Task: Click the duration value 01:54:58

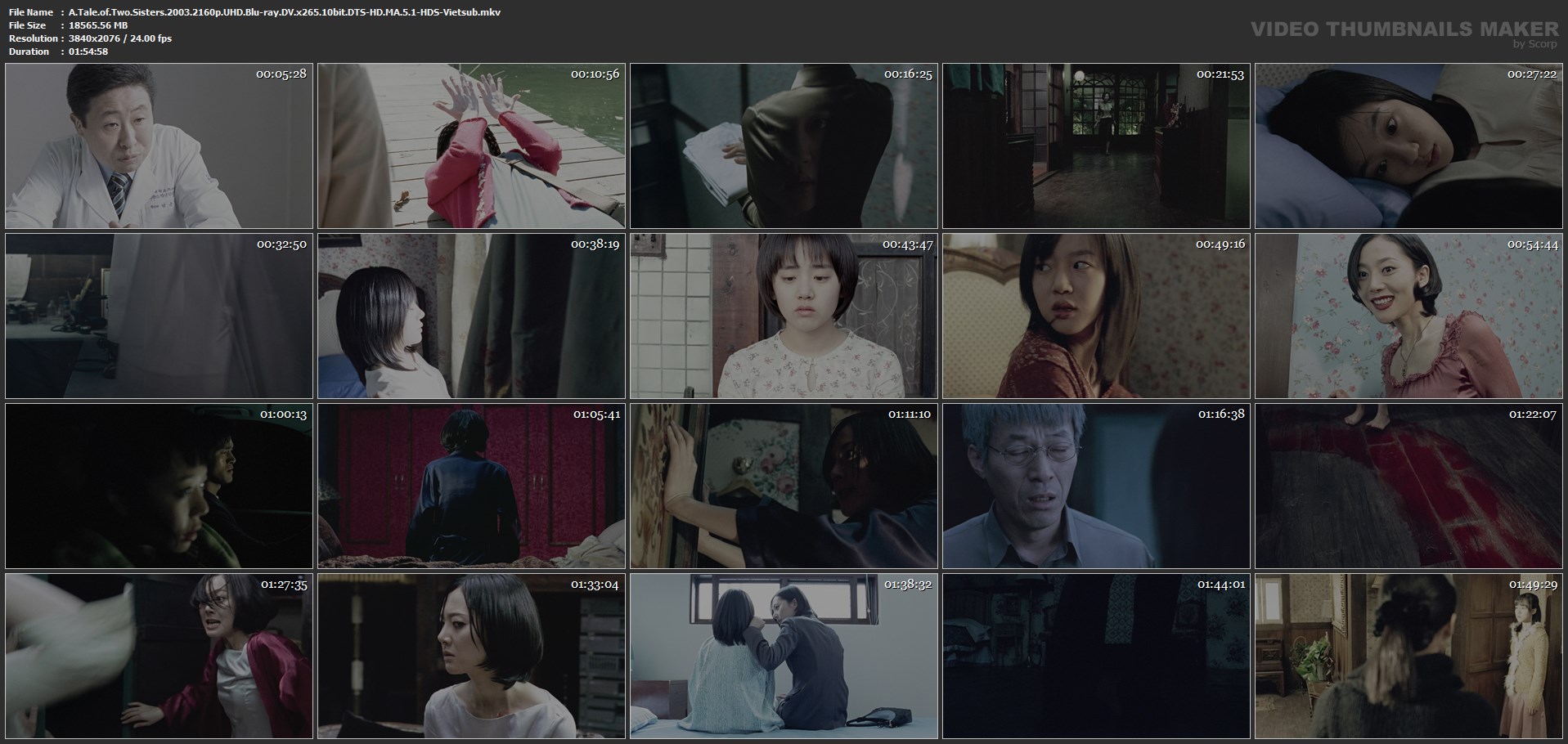Action: pyautogui.click(x=88, y=52)
